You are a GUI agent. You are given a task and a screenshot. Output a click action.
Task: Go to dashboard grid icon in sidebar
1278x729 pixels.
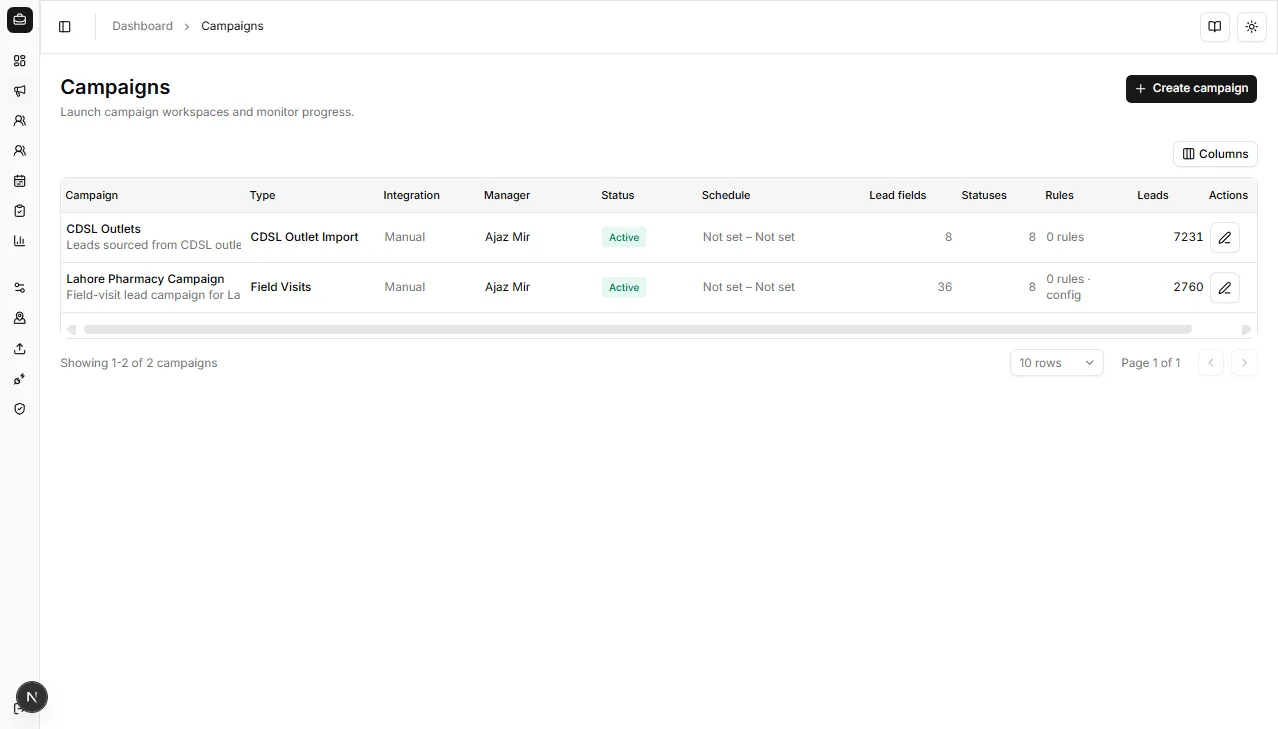pos(19,61)
